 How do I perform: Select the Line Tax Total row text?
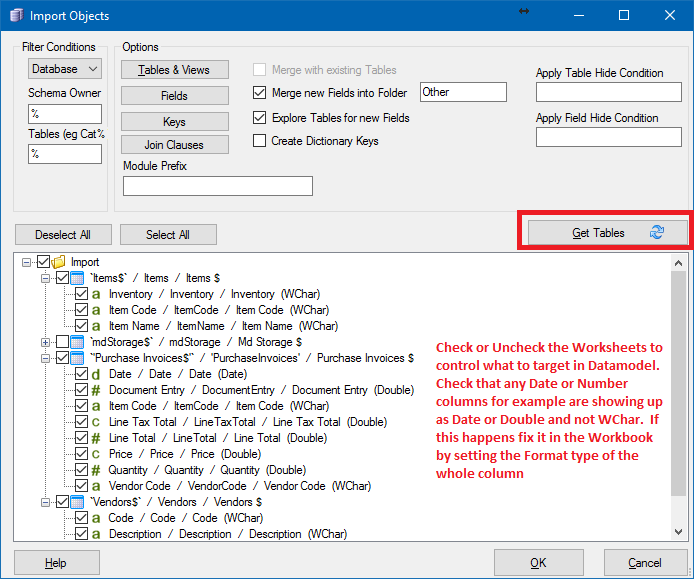coord(248,422)
